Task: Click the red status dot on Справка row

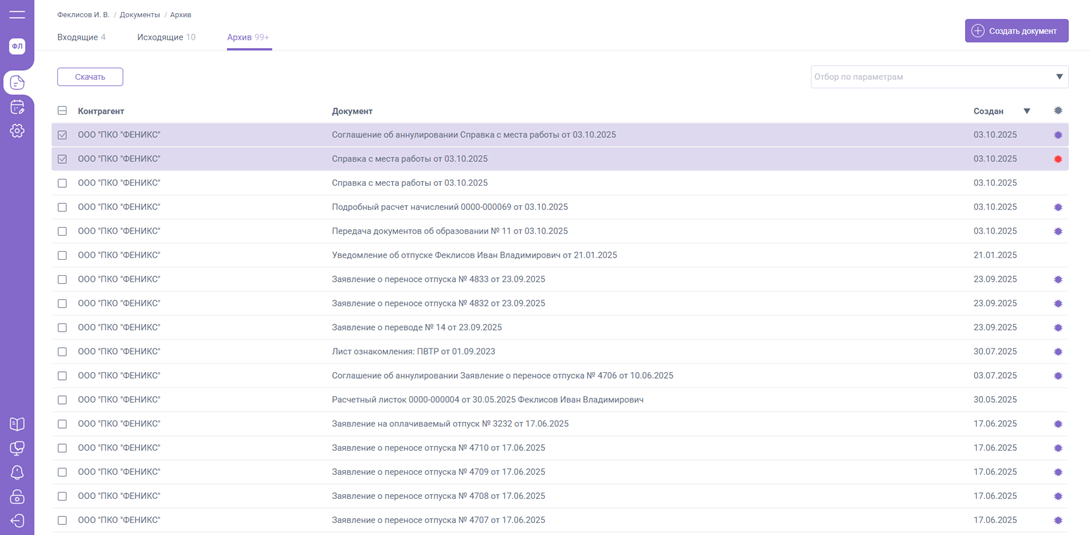Action: pyautogui.click(x=1058, y=159)
